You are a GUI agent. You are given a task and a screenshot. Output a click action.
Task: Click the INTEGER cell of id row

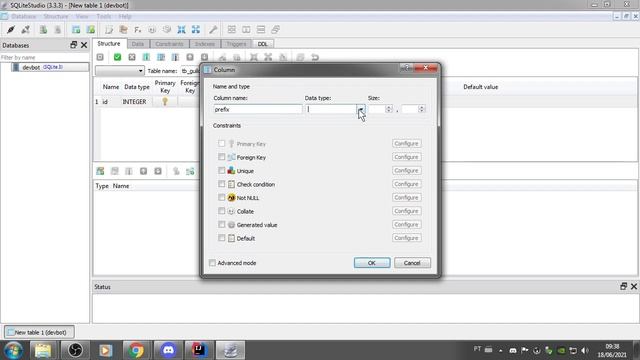(134, 102)
